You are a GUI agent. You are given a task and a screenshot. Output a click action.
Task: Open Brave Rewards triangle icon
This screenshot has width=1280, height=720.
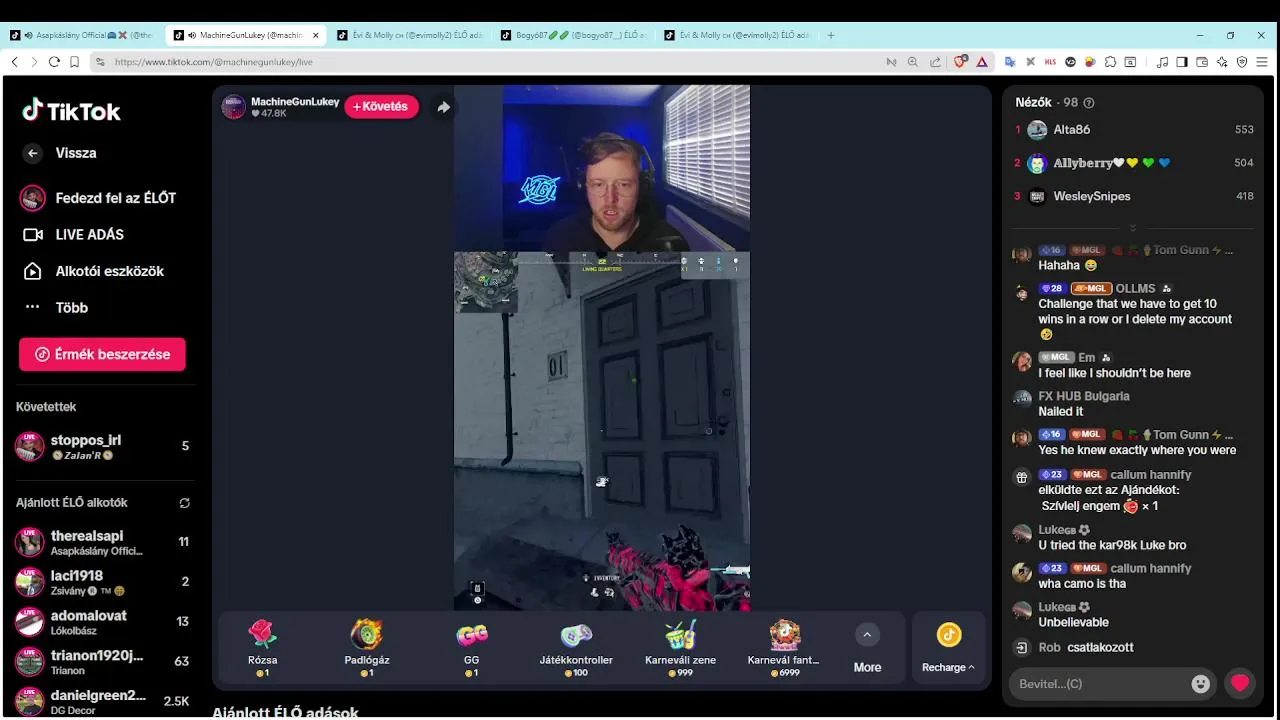coord(982,62)
